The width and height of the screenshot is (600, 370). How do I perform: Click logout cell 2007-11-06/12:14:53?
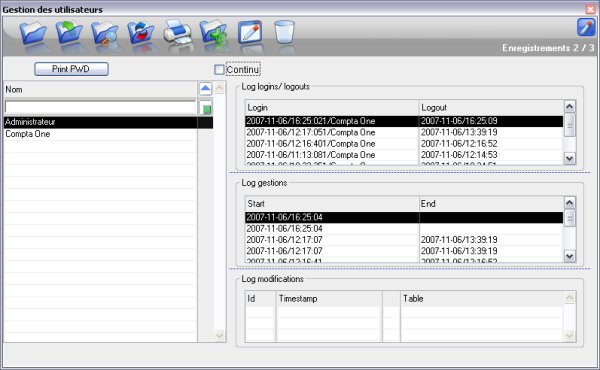pyautogui.click(x=491, y=155)
